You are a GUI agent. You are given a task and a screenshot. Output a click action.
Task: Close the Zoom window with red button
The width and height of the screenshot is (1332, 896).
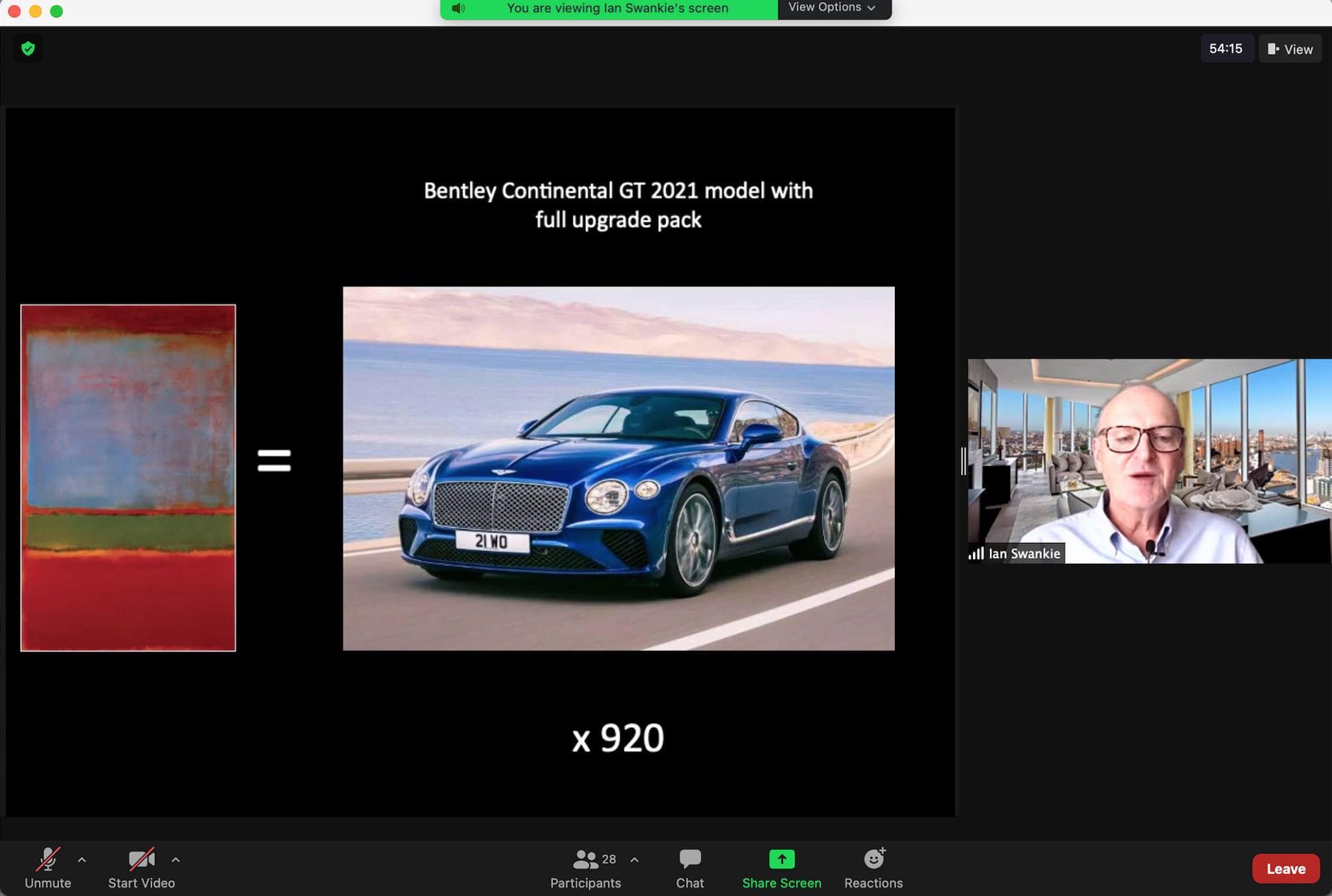[14, 11]
